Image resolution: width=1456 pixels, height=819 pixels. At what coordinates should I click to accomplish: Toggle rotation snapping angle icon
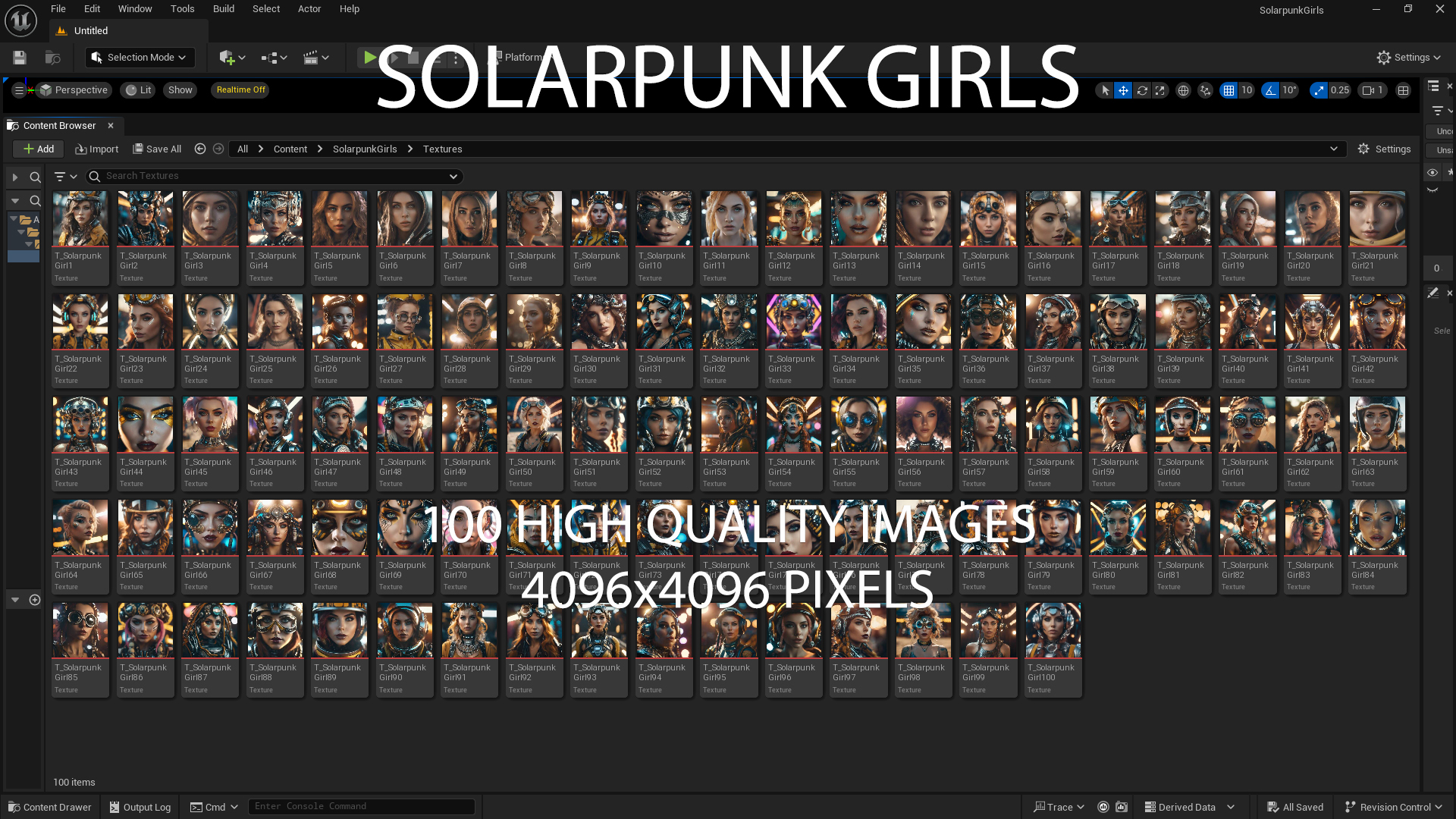click(x=1270, y=90)
